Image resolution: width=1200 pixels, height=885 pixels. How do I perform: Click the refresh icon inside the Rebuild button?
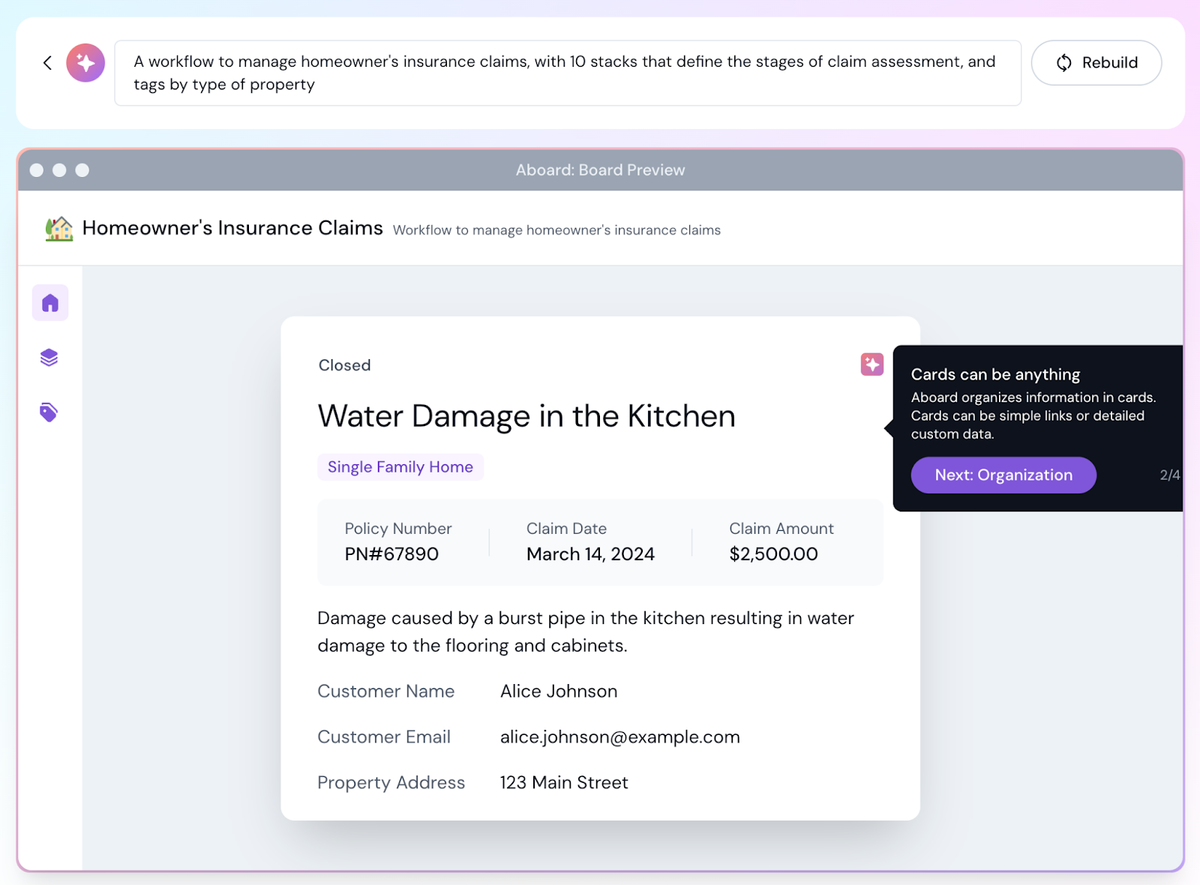click(1063, 62)
